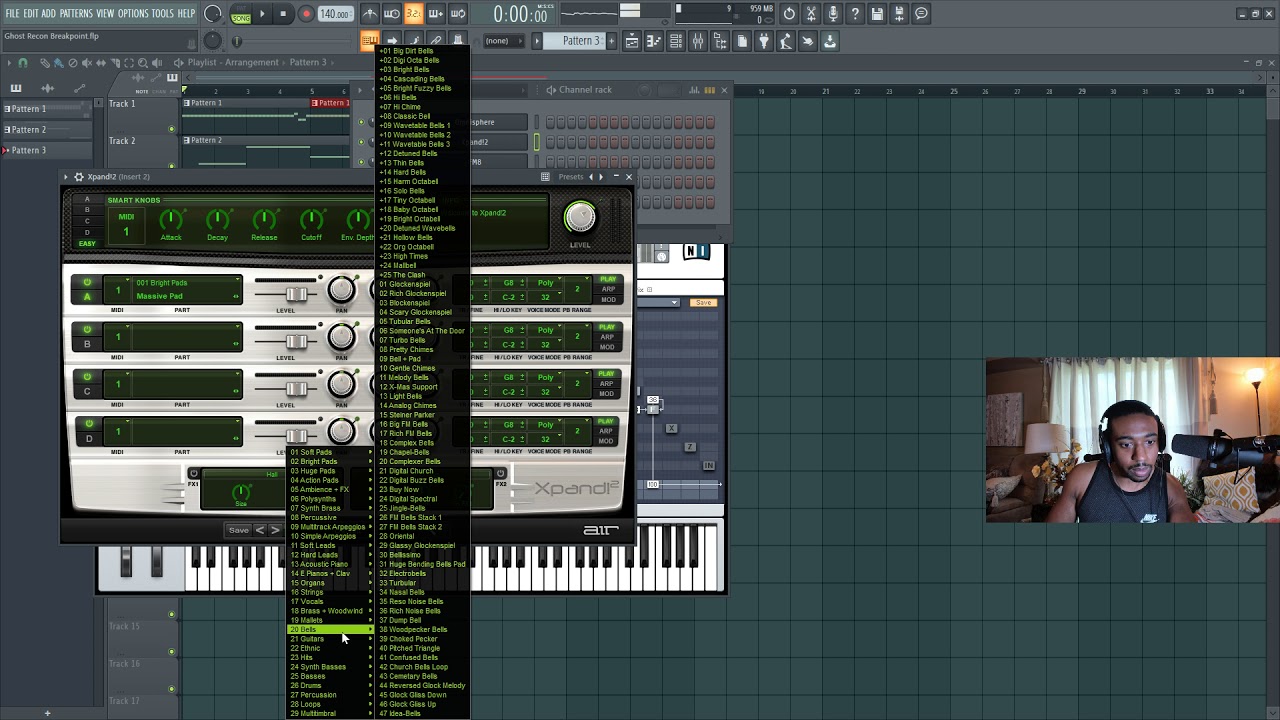Click Xpand!2 Save preset button
This screenshot has width=1280, height=720.
(x=238, y=530)
